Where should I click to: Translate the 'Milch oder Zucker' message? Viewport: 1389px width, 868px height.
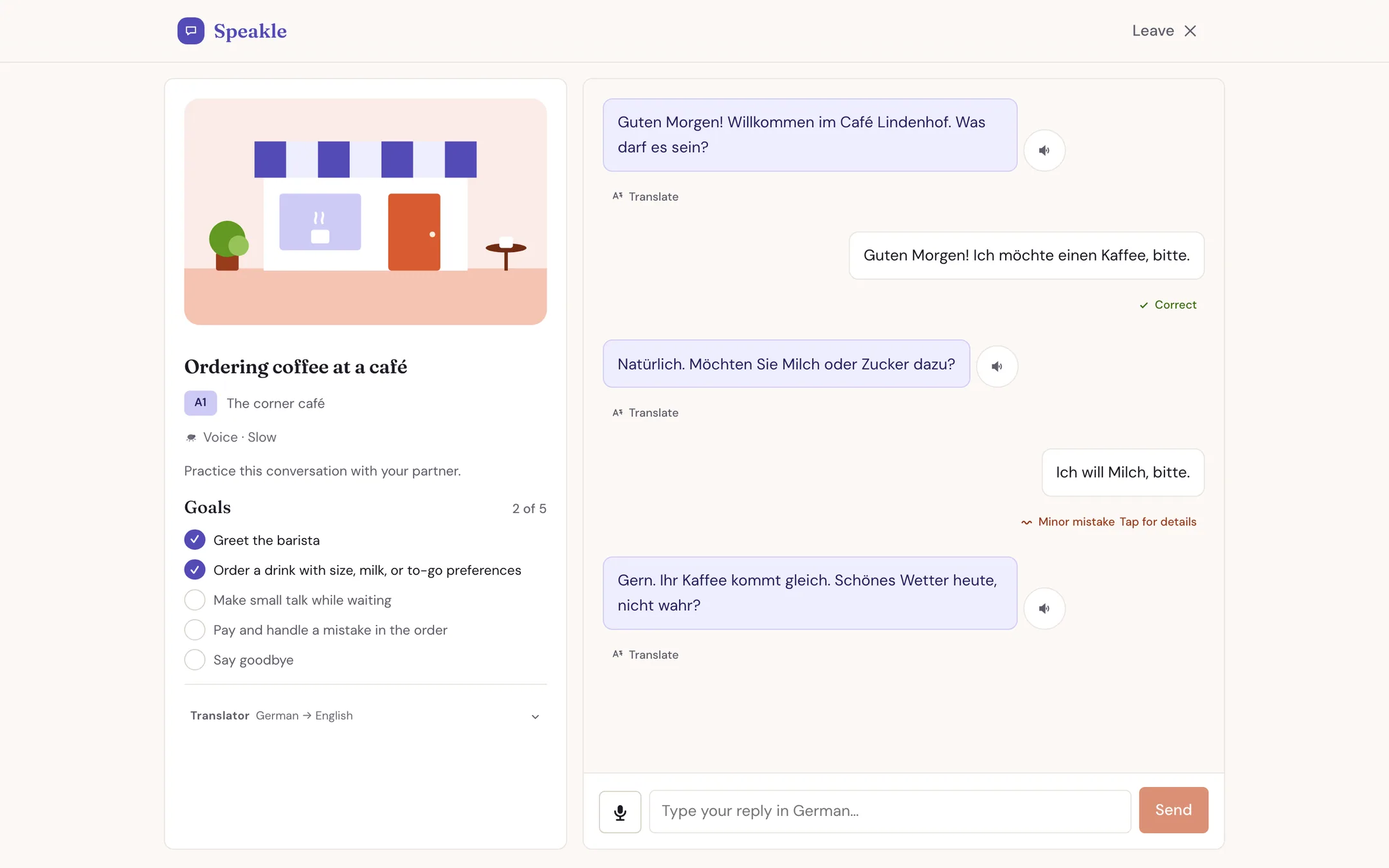pyautogui.click(x=646, y=413)
